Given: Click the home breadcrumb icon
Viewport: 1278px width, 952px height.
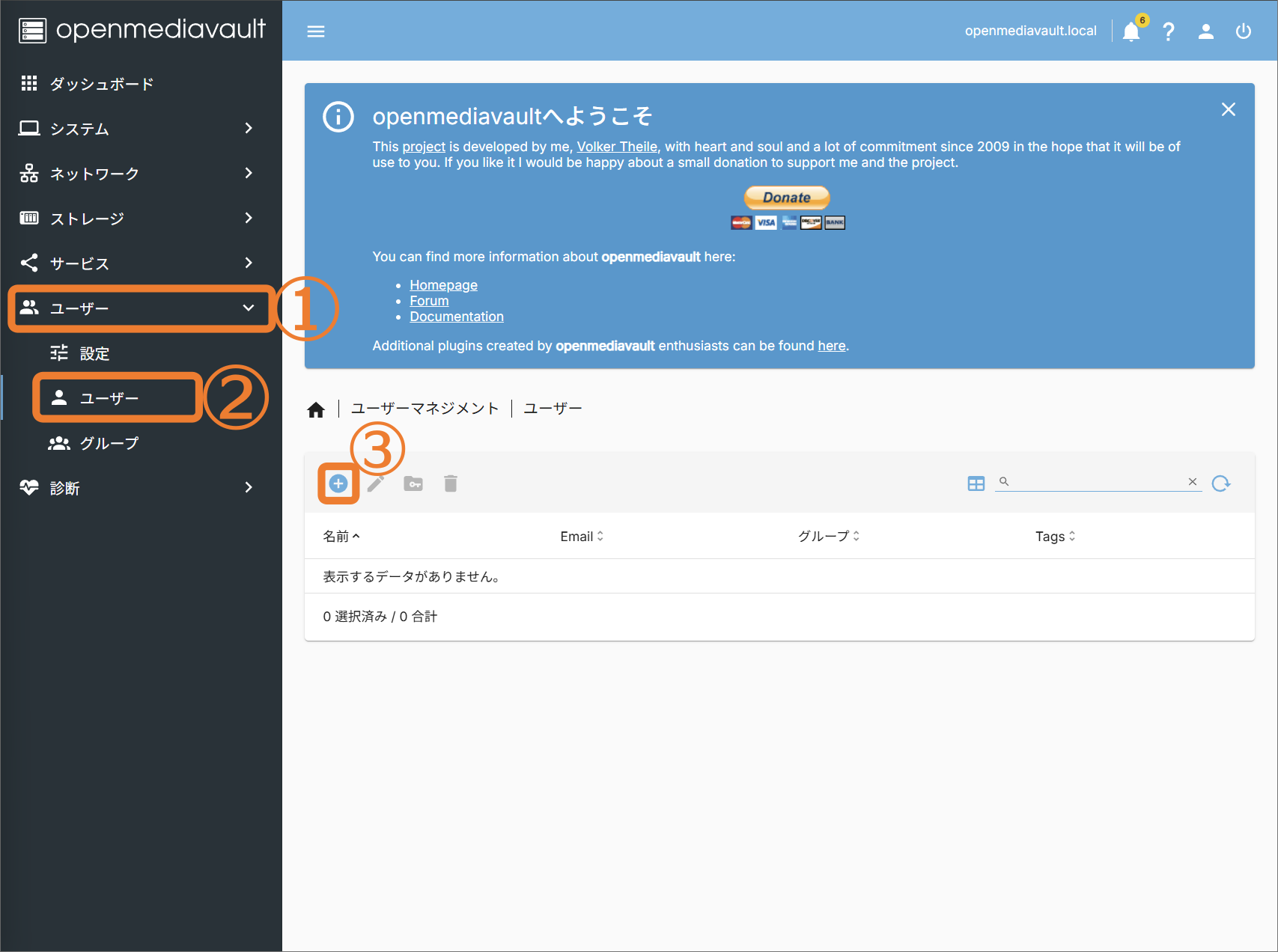Looking at the screenshot, I should coord(316,409).
